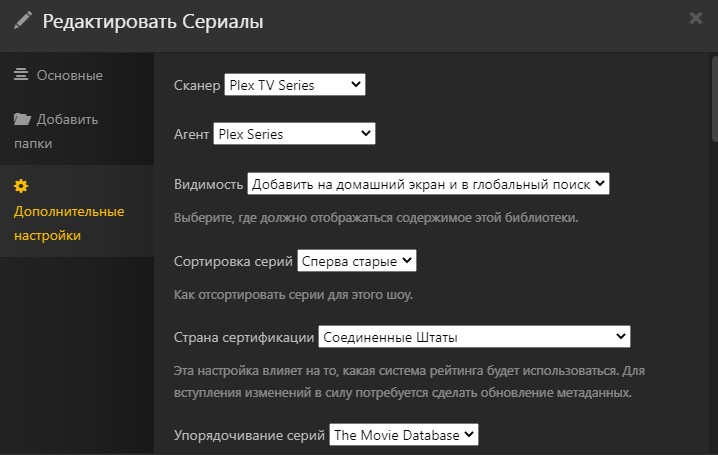
Task: Close the Редактировать Сериалы dialog
Action: (695, 18)
